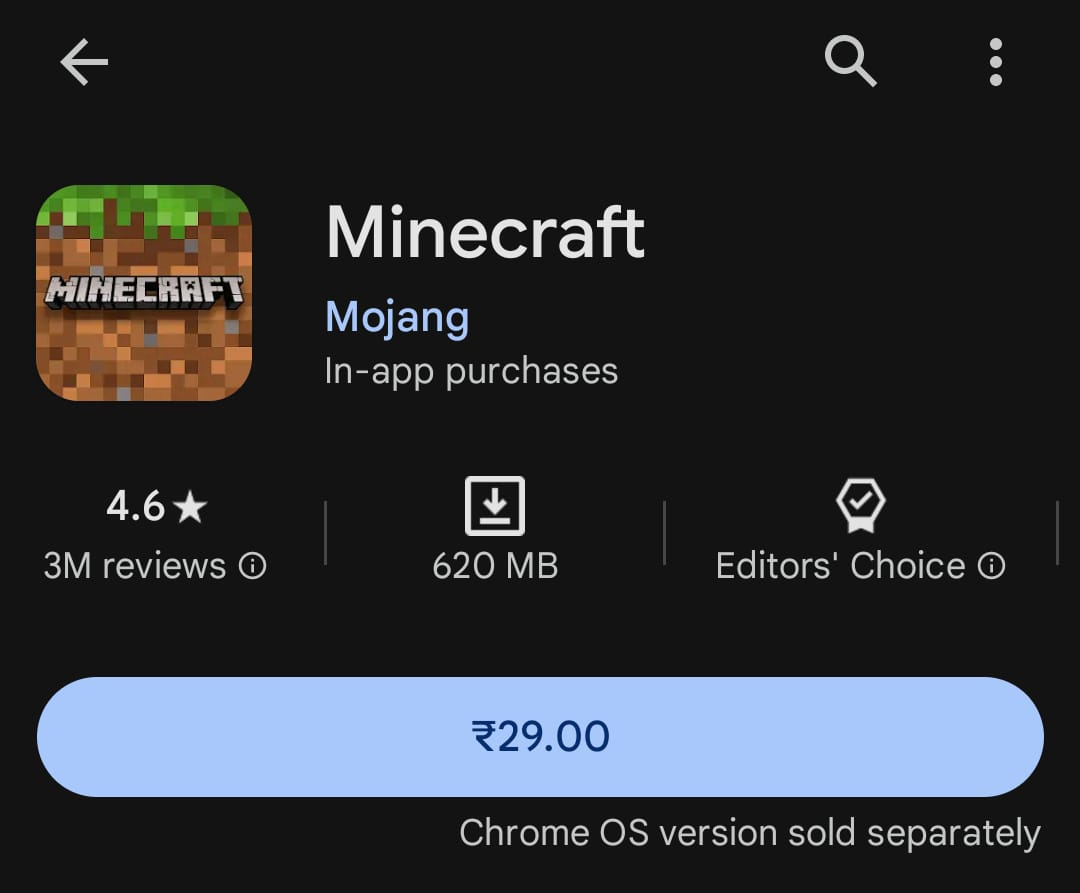1080x893 pixels.
Task: Click the download size icon
Action: pyautogui.click(x=495, y=506)
